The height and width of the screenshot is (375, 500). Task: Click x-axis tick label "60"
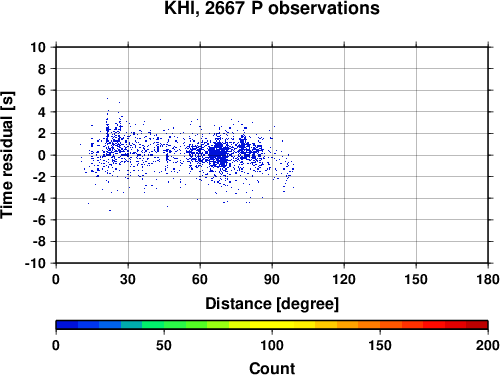[200, 279]
